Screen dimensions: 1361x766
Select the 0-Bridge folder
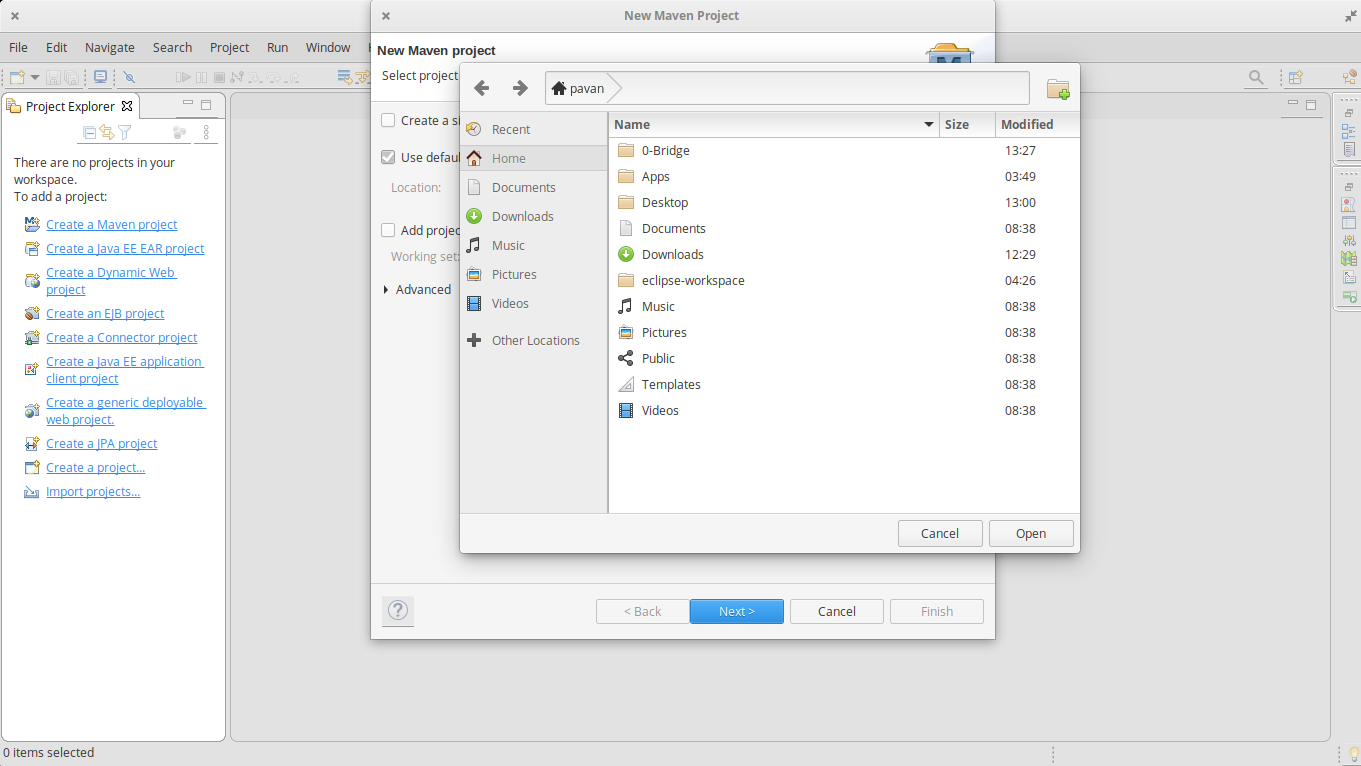pyautogui.click(x=844, y=150)
